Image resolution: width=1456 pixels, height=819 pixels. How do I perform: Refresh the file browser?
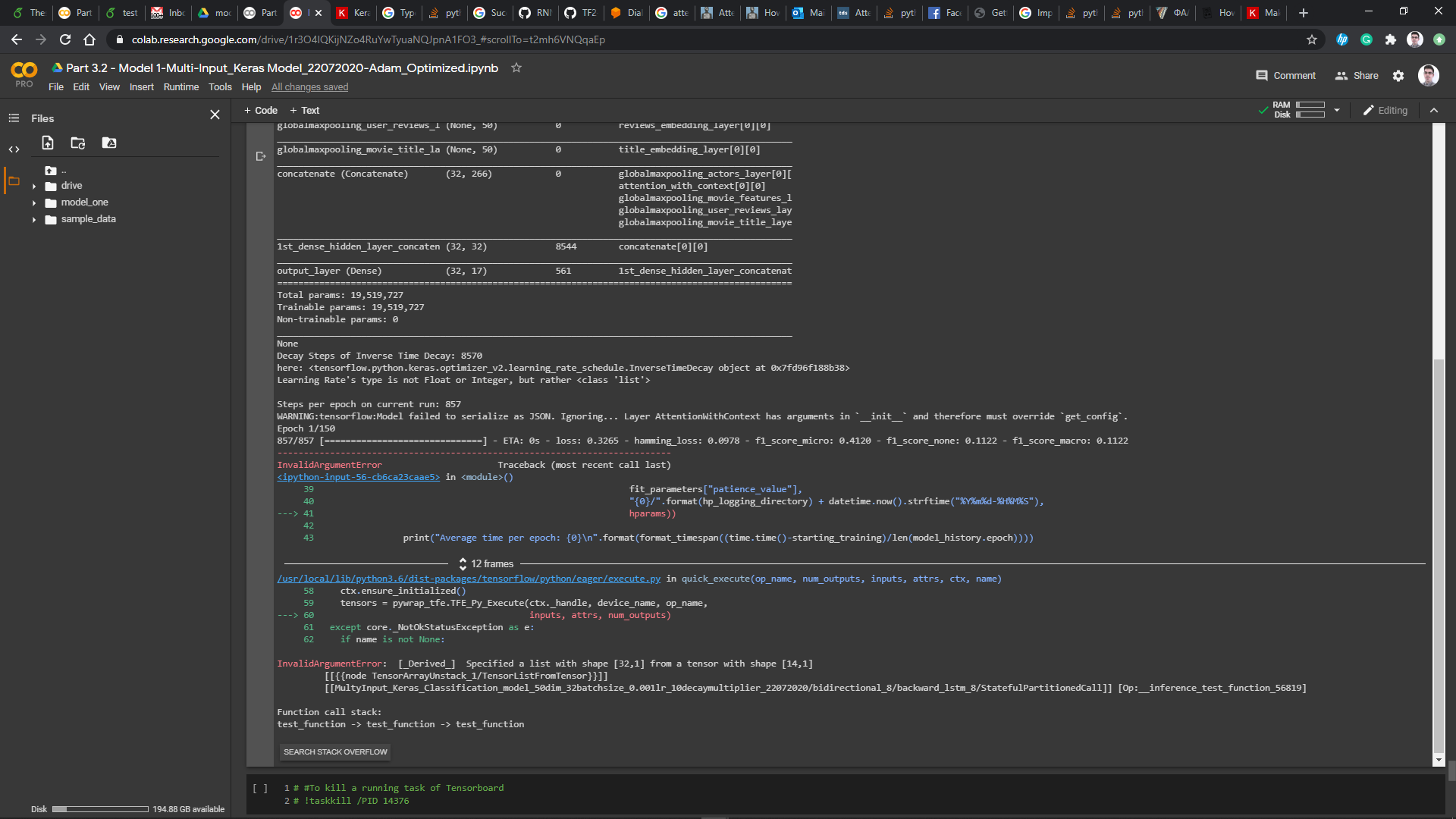coord(77,143)
